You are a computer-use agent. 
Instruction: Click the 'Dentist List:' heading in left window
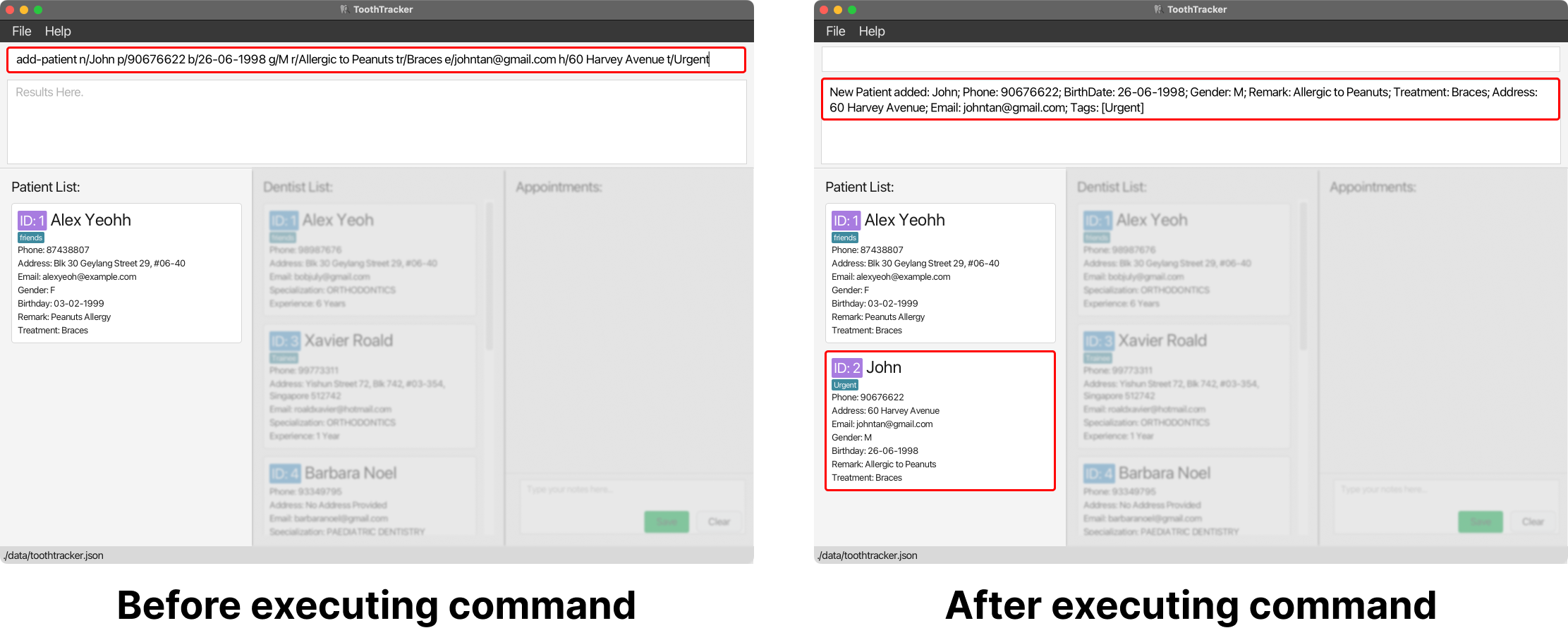[x=298, y=187]
